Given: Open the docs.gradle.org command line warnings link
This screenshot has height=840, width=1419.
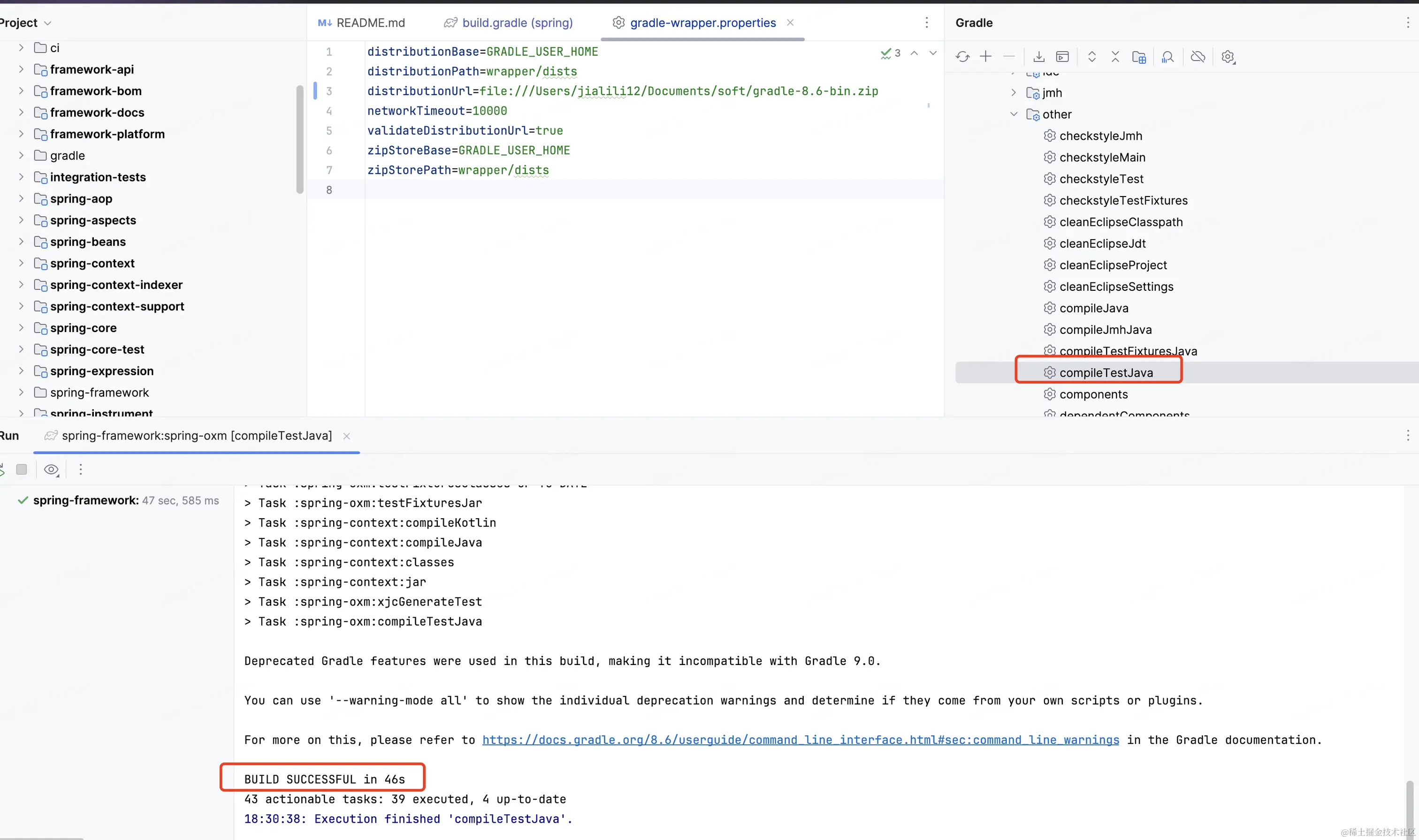Looking at the screenshot, I should [x=800, y=741].
